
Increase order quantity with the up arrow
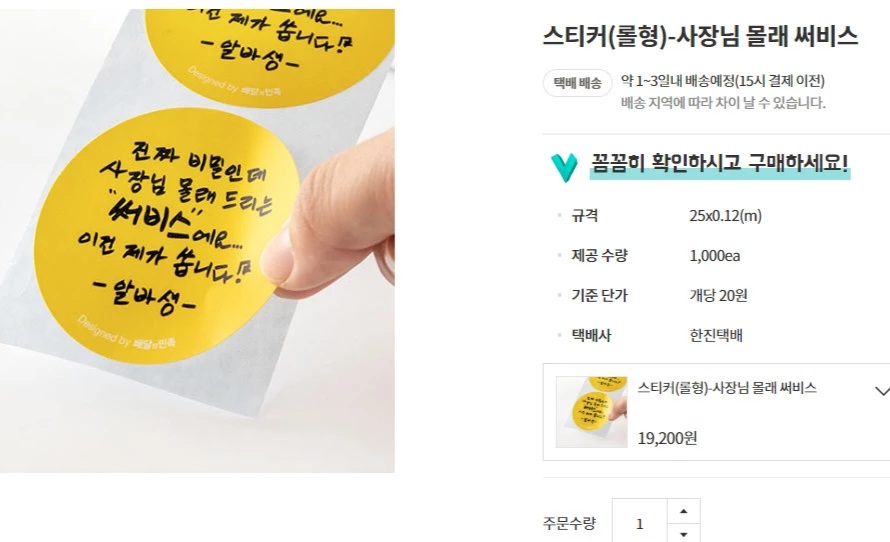683,511
